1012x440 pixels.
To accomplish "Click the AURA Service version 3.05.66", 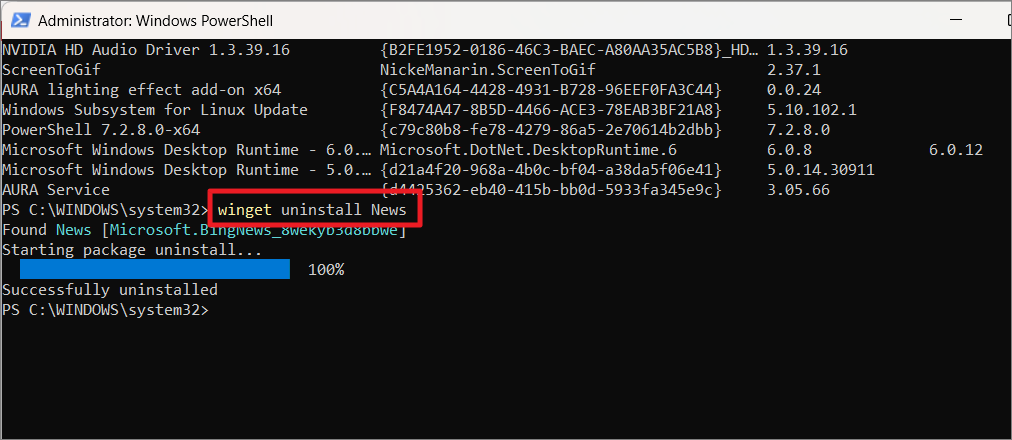I will coord(798,190).
